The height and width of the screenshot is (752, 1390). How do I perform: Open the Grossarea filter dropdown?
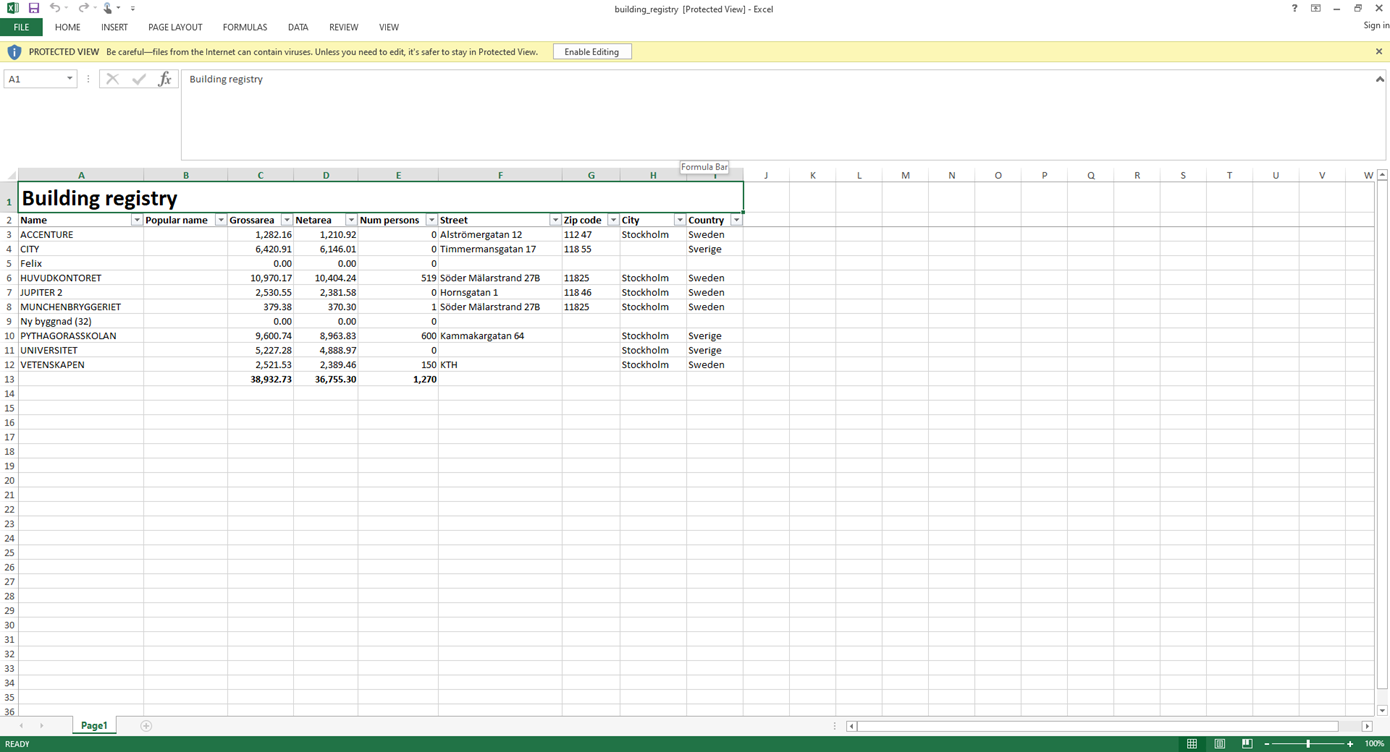tap(287, 220)
